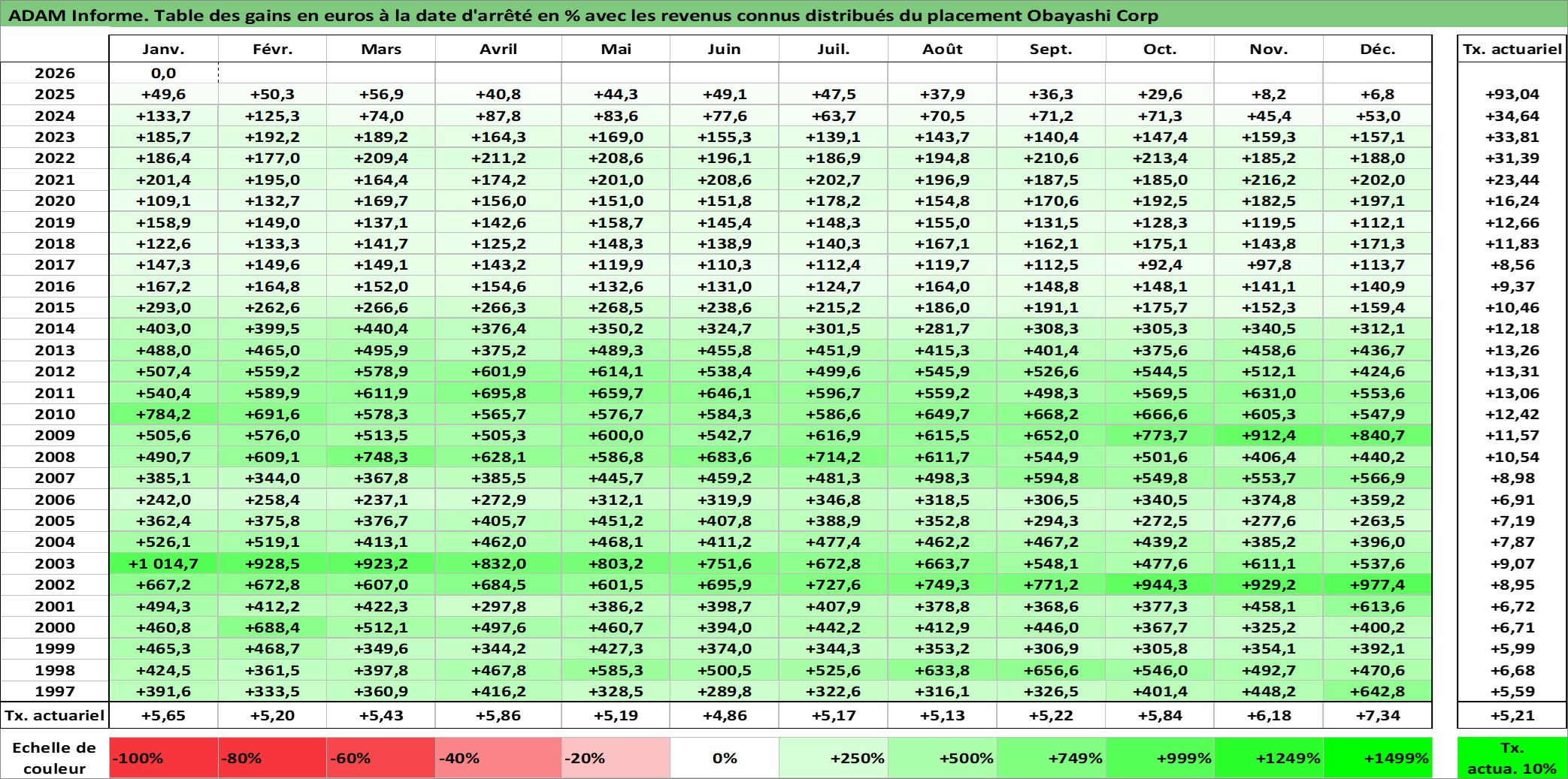Select the +92,4 cell in 2017

1160,264
